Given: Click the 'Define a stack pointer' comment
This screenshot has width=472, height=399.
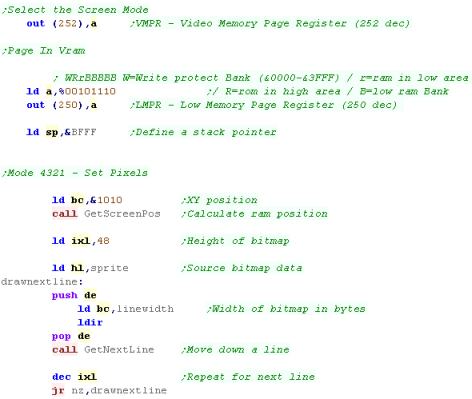Looking at the screenshot, I should pyautogui.click(x=203, y=132).
